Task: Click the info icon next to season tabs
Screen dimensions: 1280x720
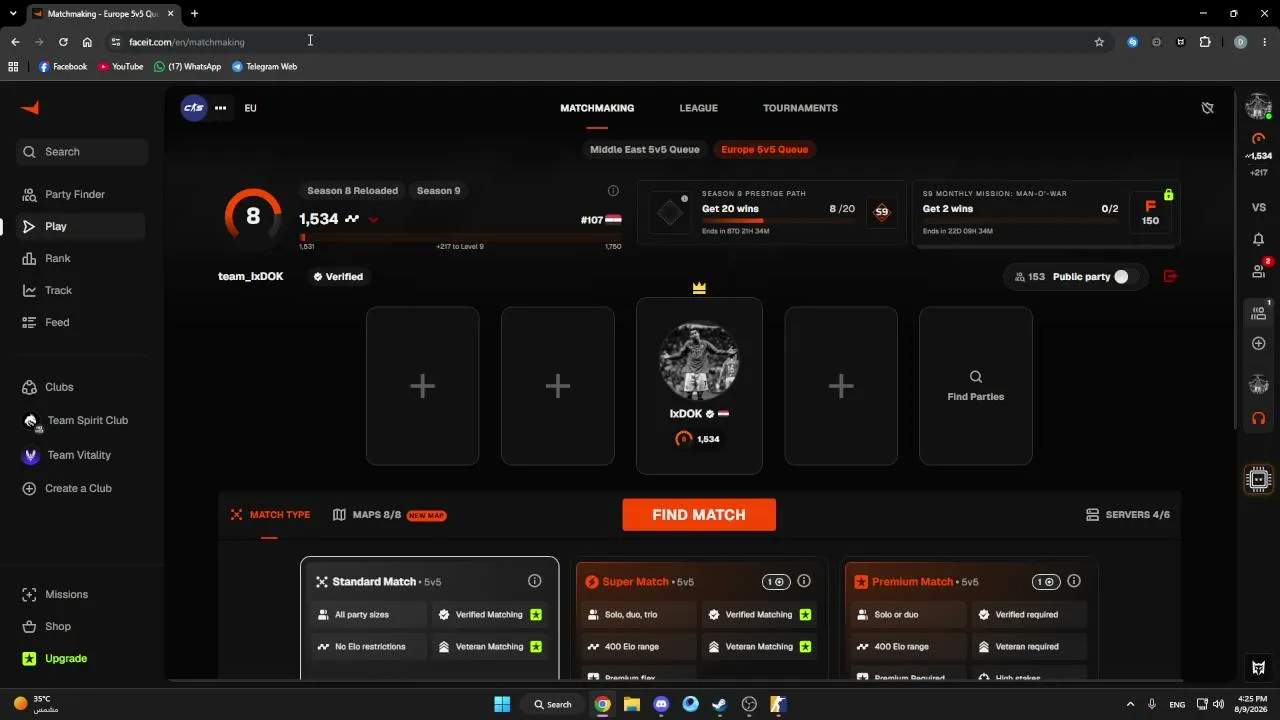Action: [613, 190]
